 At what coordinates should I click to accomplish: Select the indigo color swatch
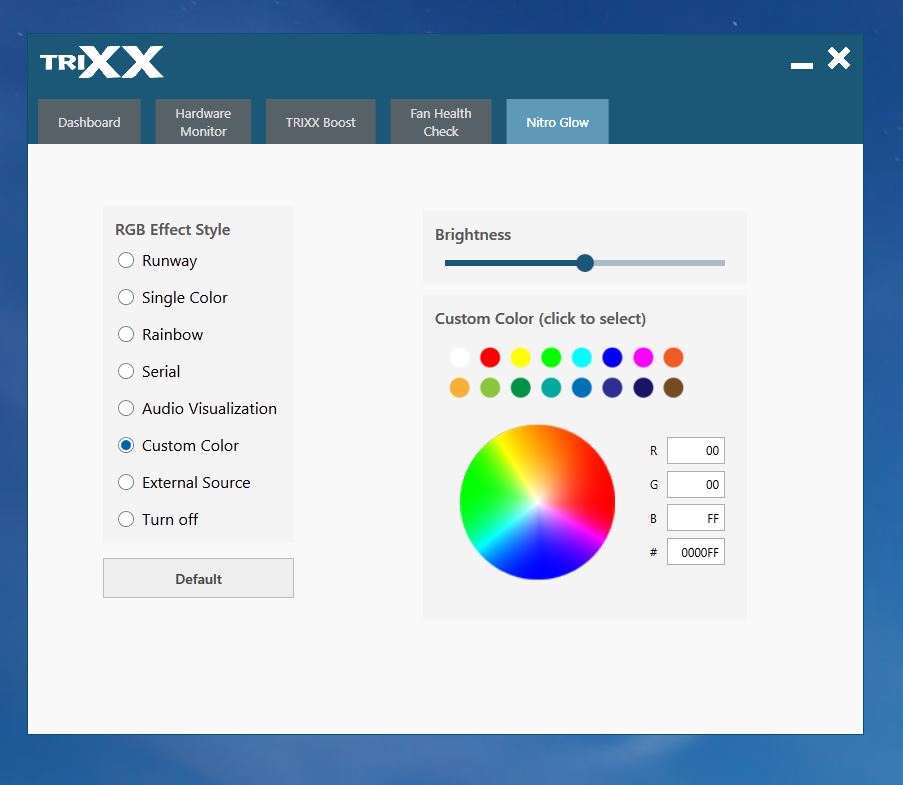[612, 388]
